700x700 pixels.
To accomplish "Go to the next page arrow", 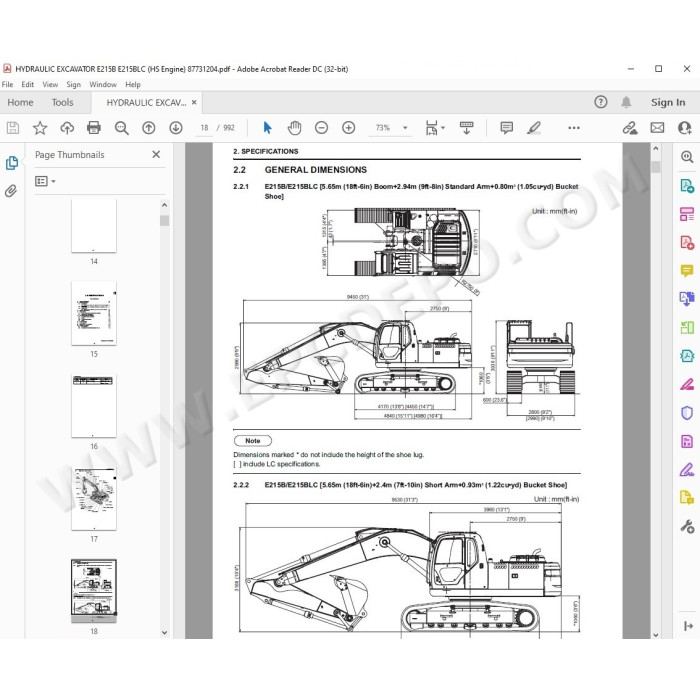I will coord(176,128).
